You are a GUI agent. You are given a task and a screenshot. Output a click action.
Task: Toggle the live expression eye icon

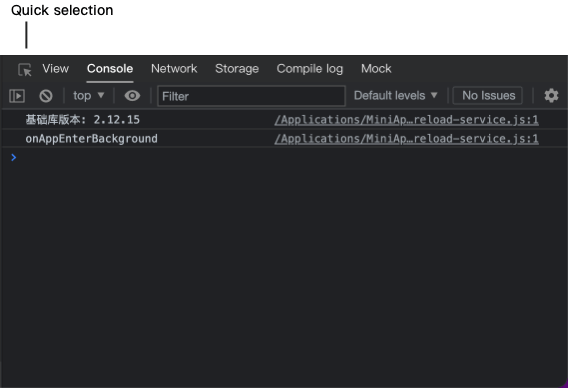tap(132, 96)
